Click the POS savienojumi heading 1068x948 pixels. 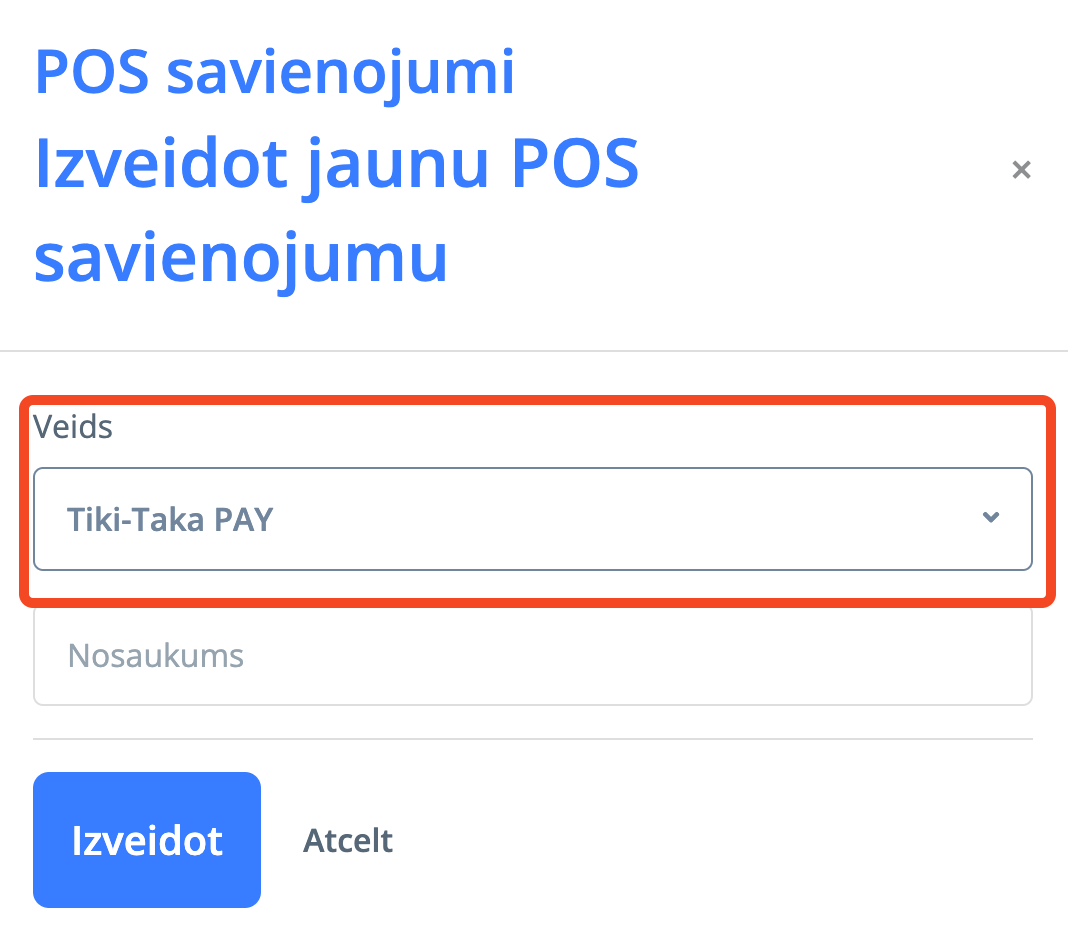click(x=274, y=72)
